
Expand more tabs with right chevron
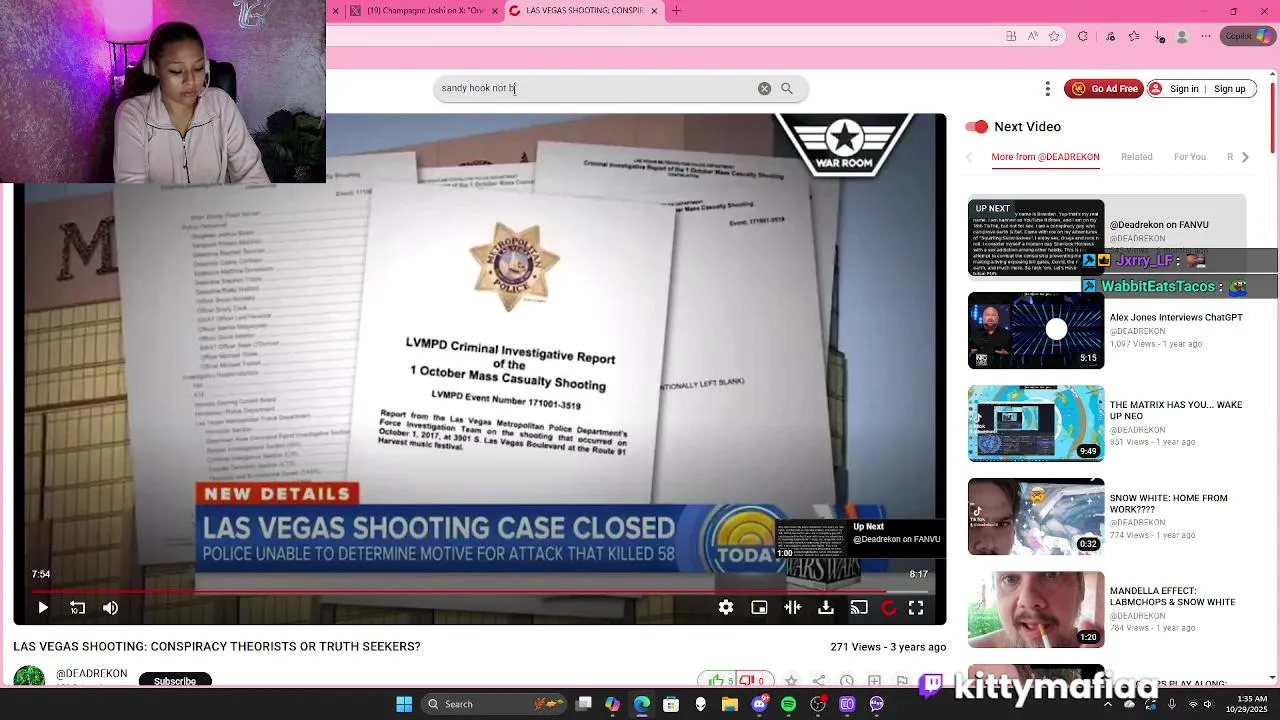click(x=1245, y=157)
